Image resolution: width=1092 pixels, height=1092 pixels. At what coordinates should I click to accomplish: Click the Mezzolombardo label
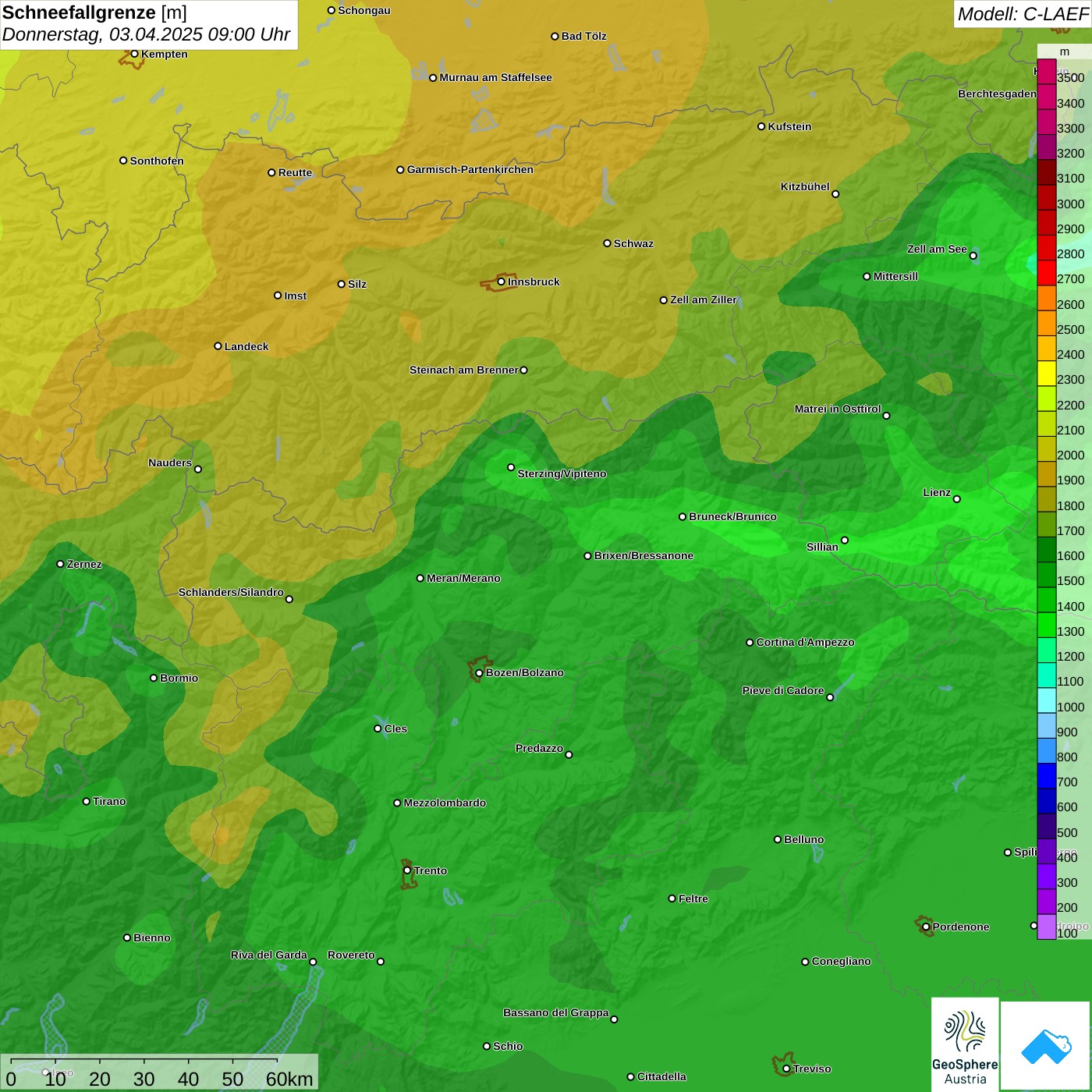point(445,803)
